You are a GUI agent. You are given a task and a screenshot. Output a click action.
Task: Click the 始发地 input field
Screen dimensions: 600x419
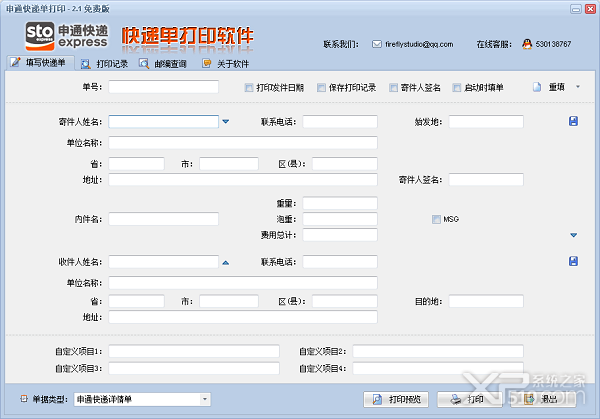pos(486,122)
